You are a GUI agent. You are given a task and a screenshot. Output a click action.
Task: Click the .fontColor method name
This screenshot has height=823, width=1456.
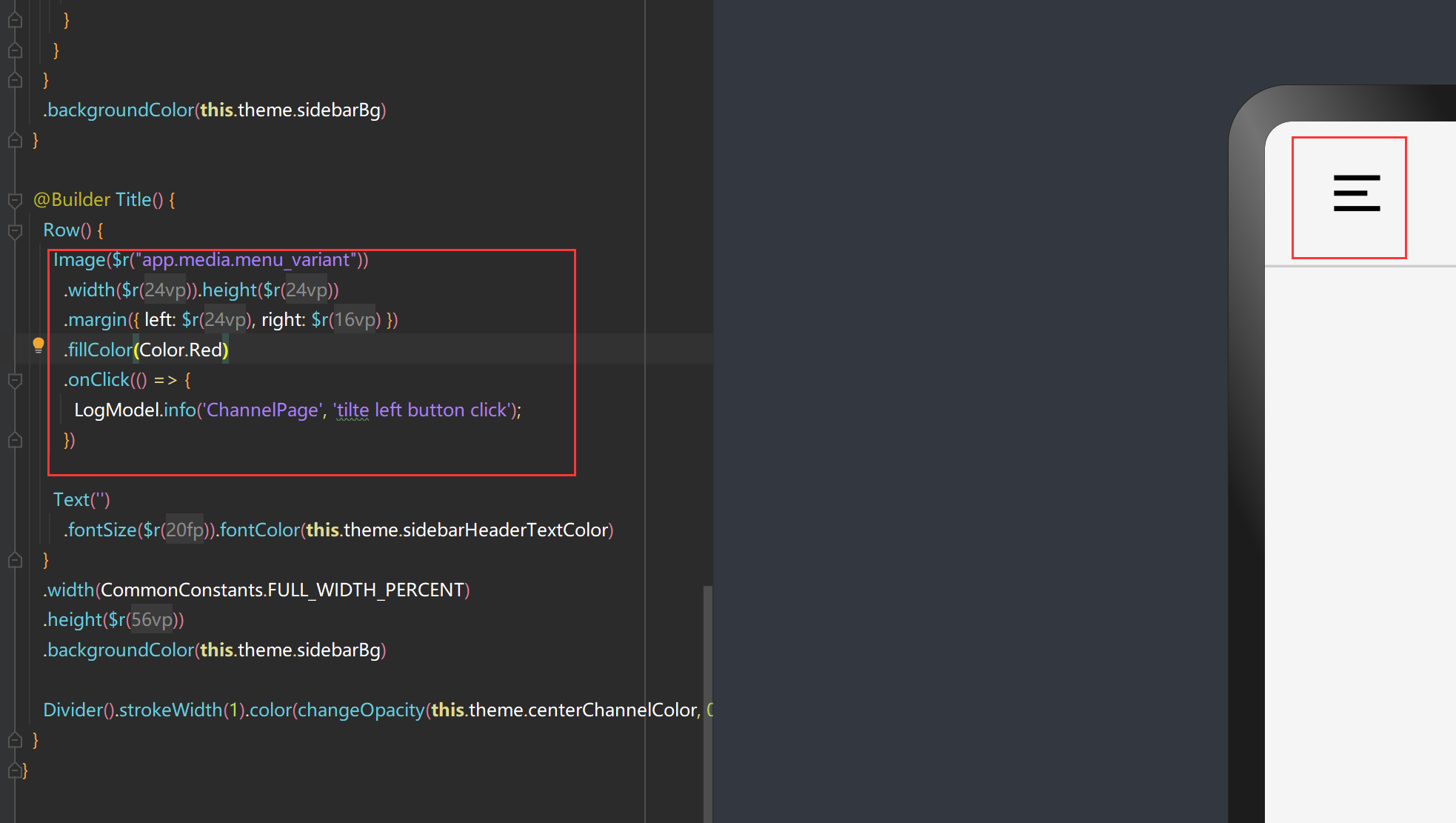pos(258,530)
